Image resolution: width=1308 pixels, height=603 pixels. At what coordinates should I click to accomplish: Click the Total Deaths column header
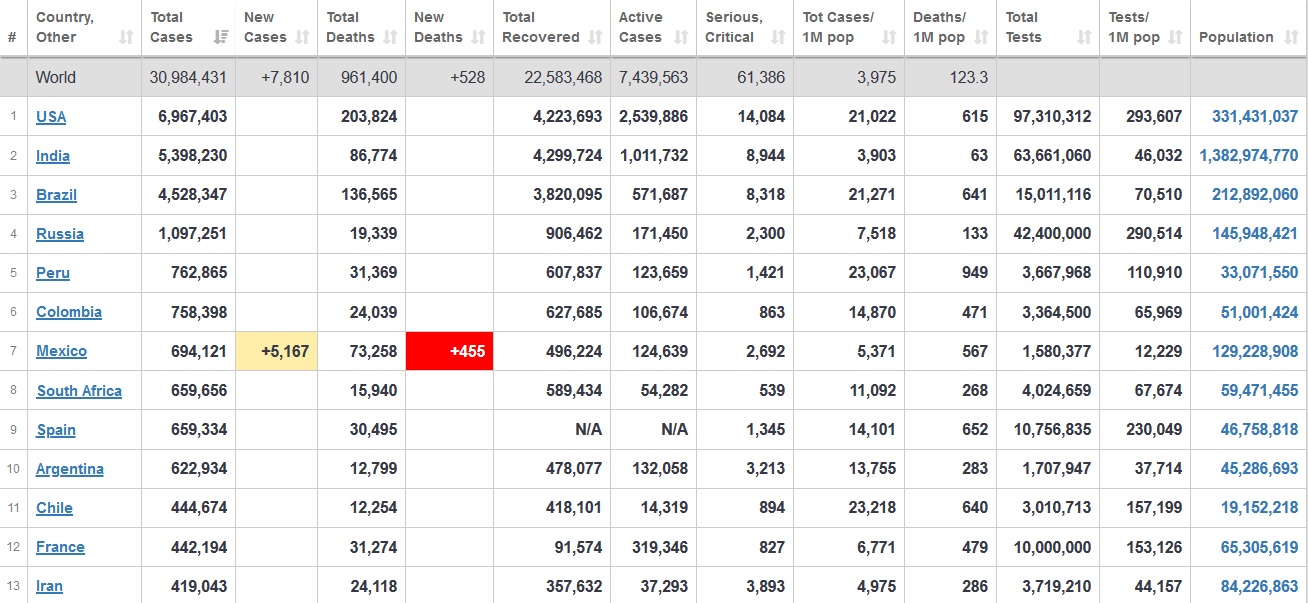tap(361, 28)
